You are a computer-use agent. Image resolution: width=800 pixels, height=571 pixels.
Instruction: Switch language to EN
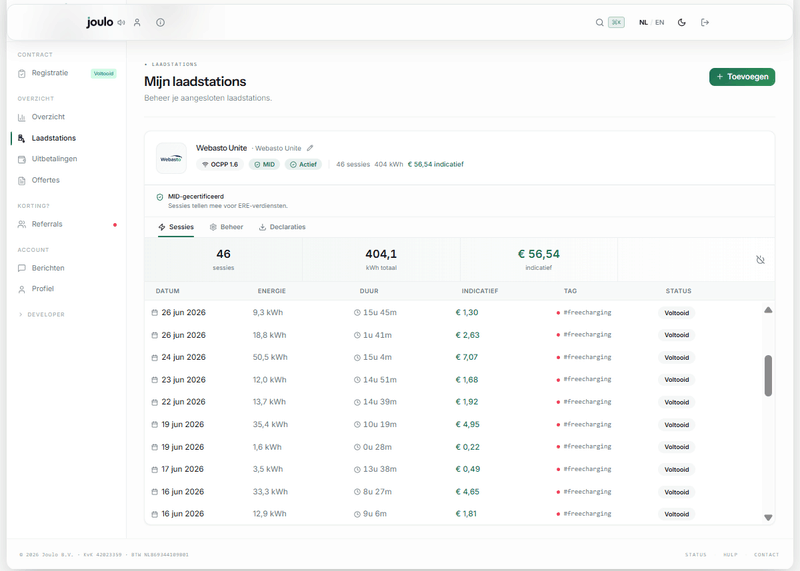(660, 22)
